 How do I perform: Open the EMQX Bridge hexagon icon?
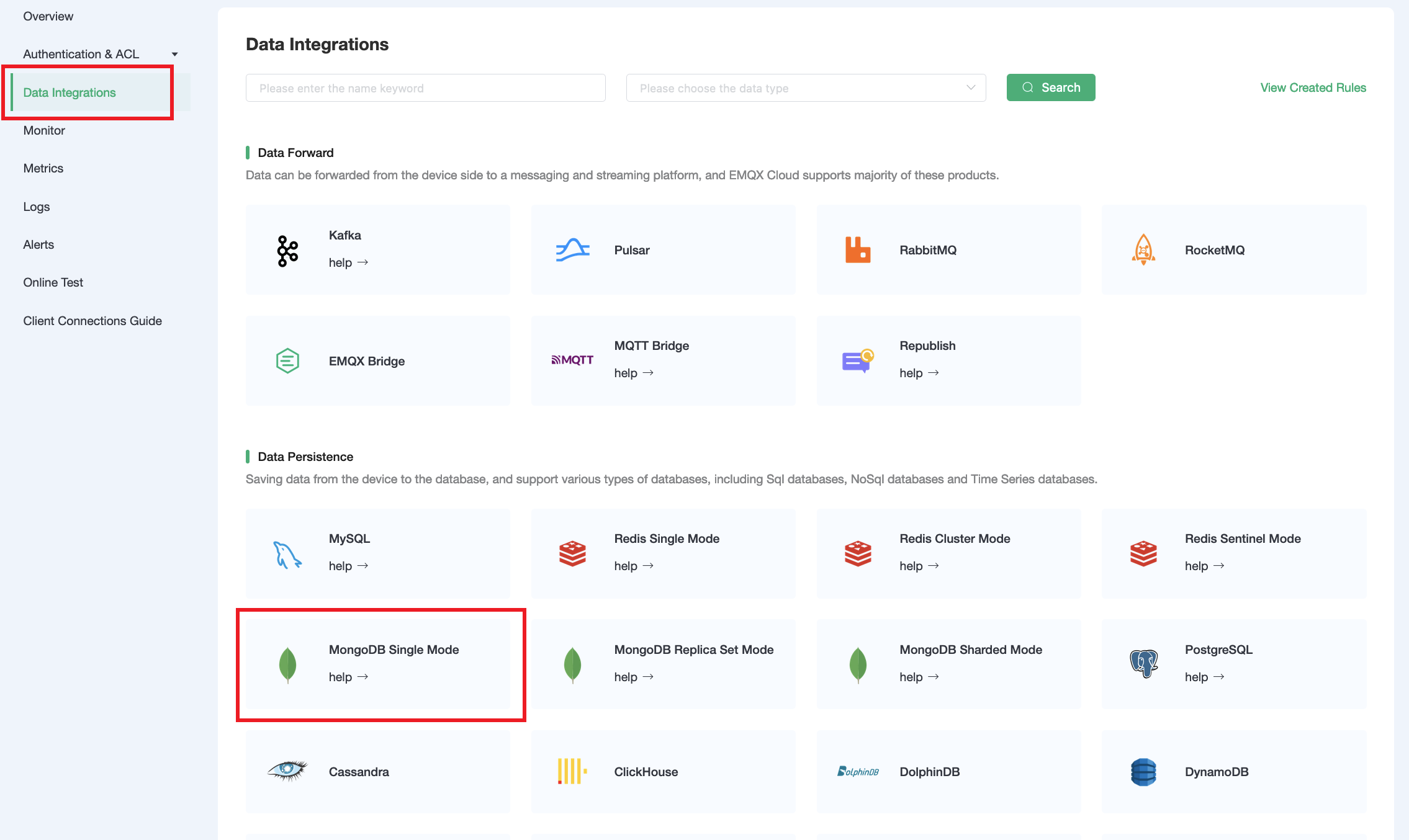287,360
